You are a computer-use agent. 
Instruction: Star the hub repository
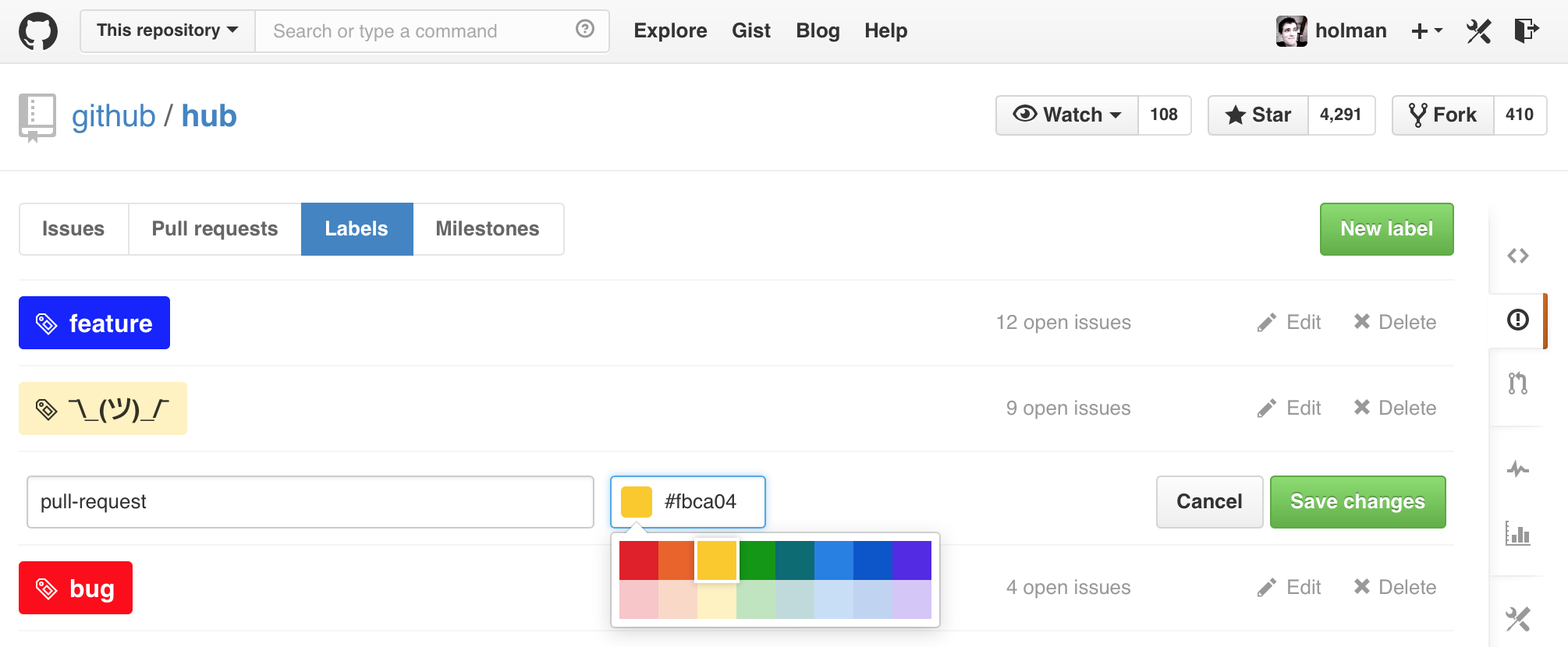tap(1258, 115)
